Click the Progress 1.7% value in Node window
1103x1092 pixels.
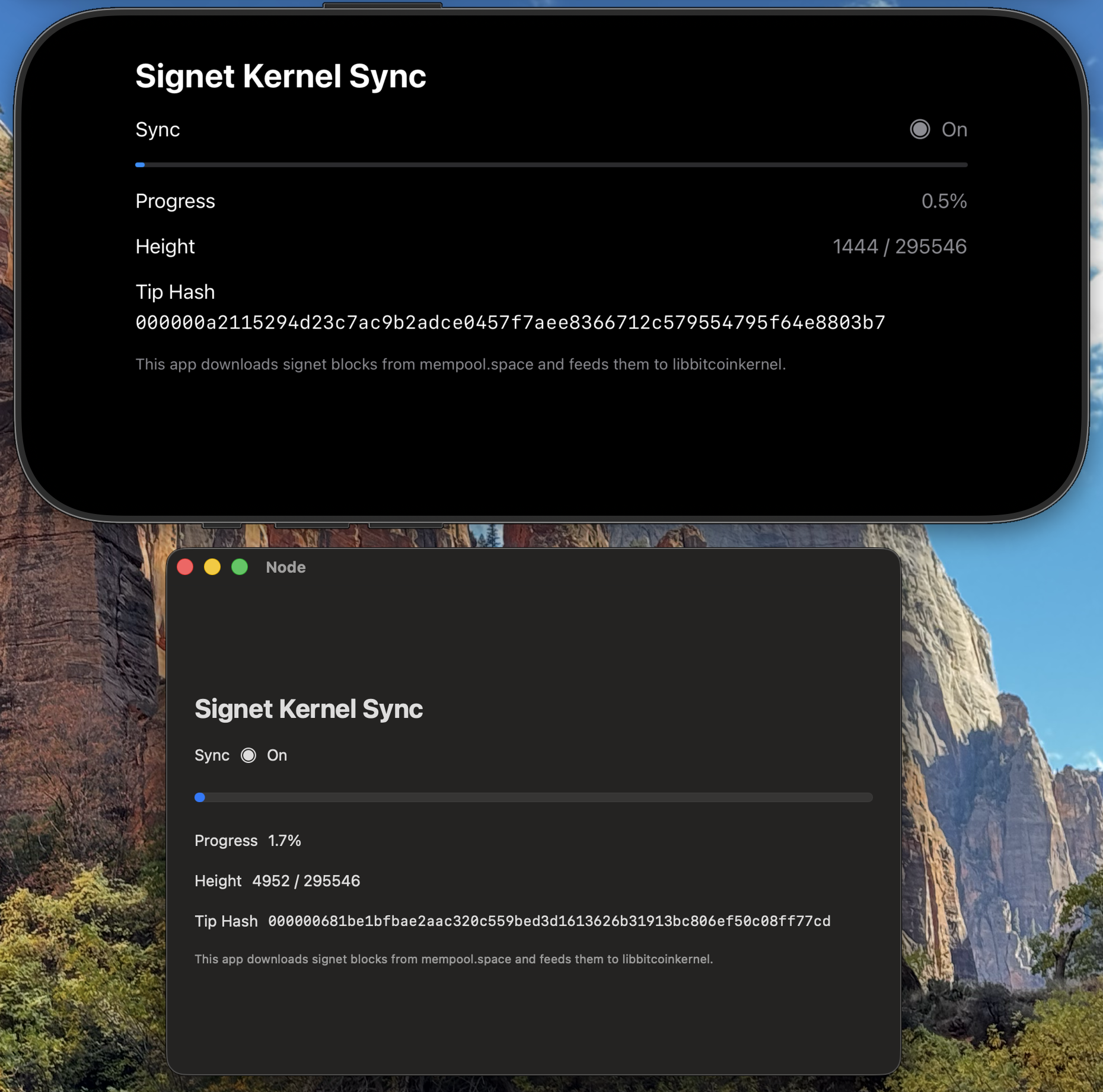284,840
